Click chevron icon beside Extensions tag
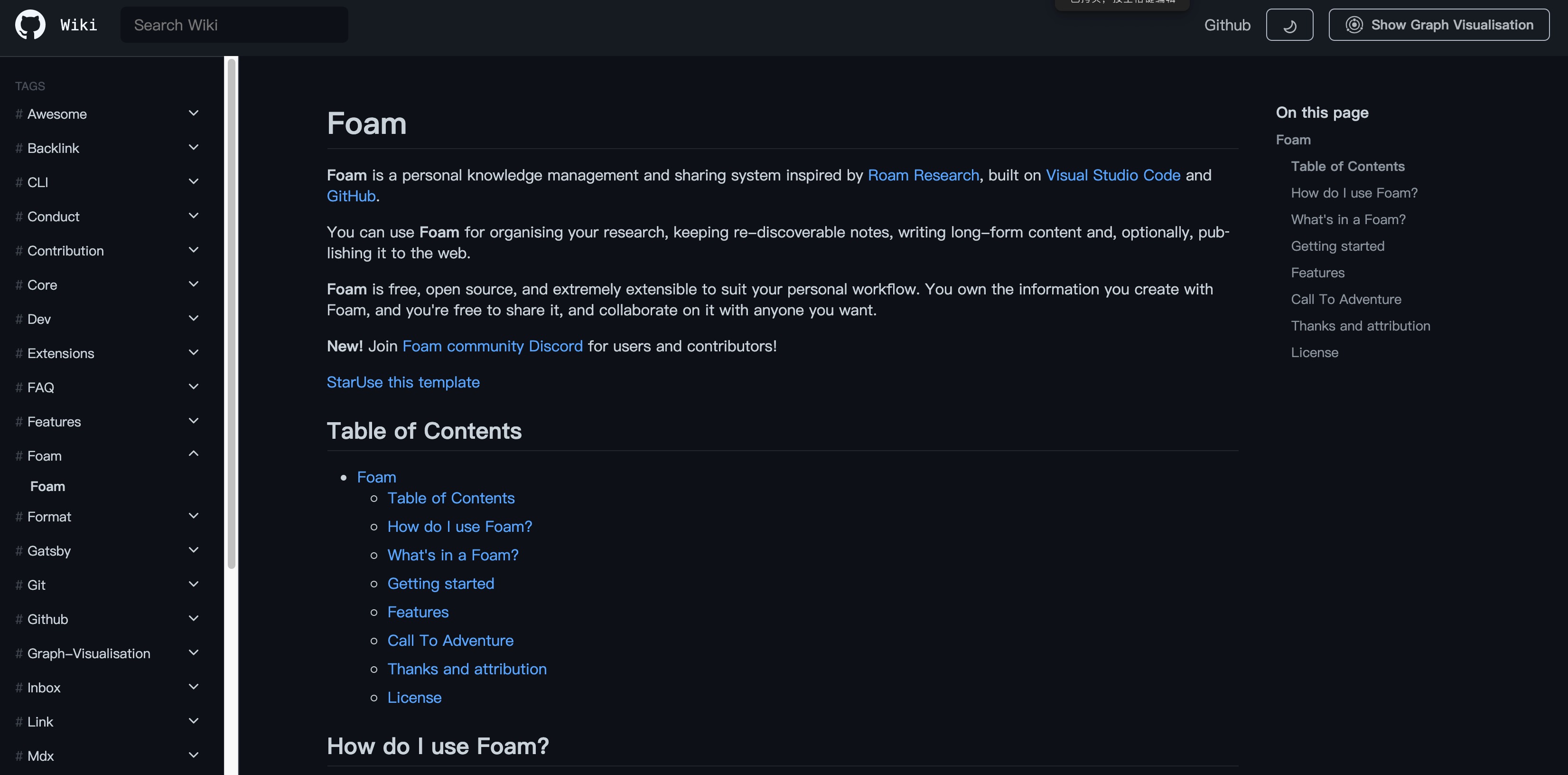 coord(194,353)
